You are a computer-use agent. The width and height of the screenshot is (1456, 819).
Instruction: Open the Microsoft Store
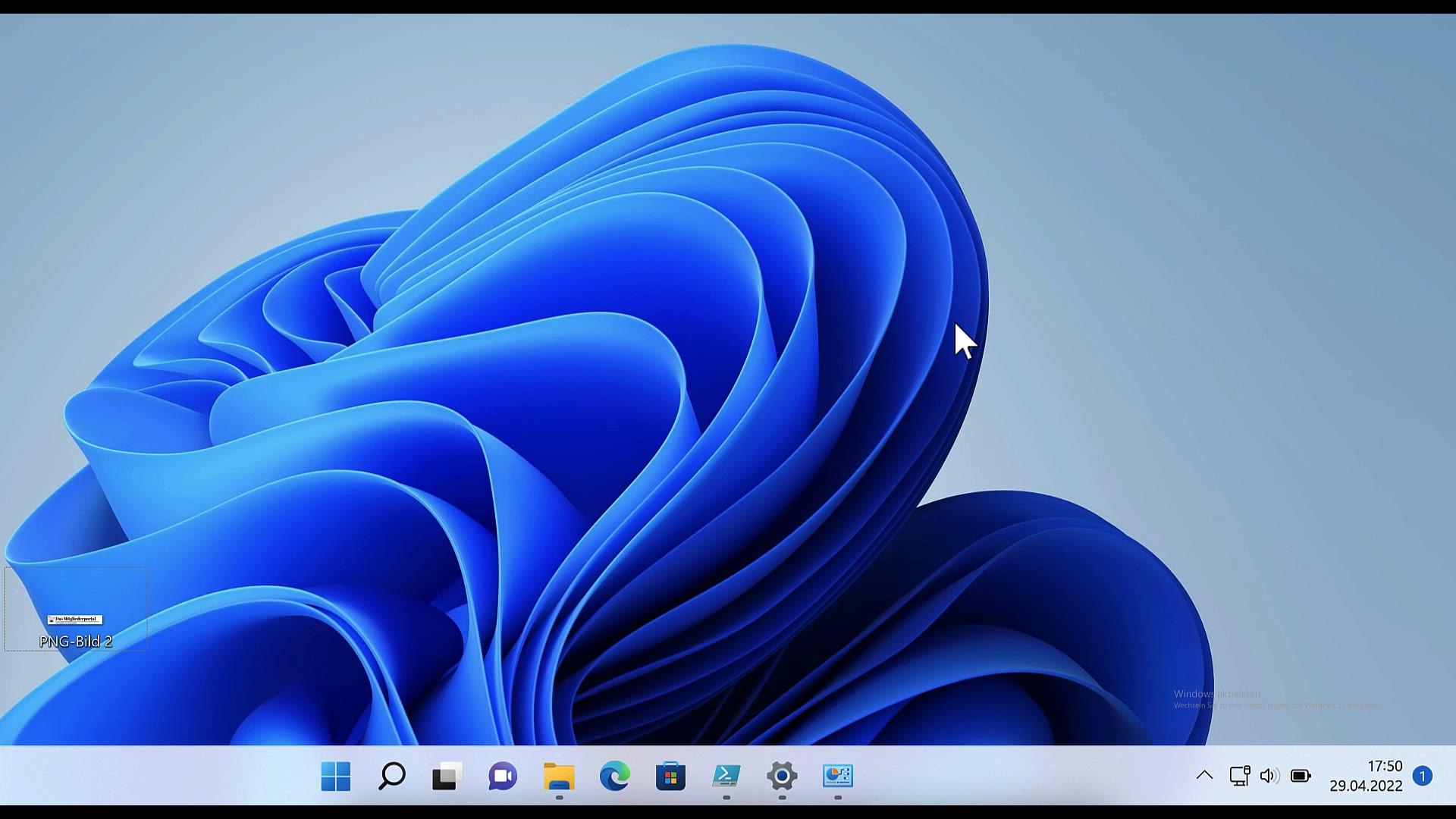pos(670,776)
